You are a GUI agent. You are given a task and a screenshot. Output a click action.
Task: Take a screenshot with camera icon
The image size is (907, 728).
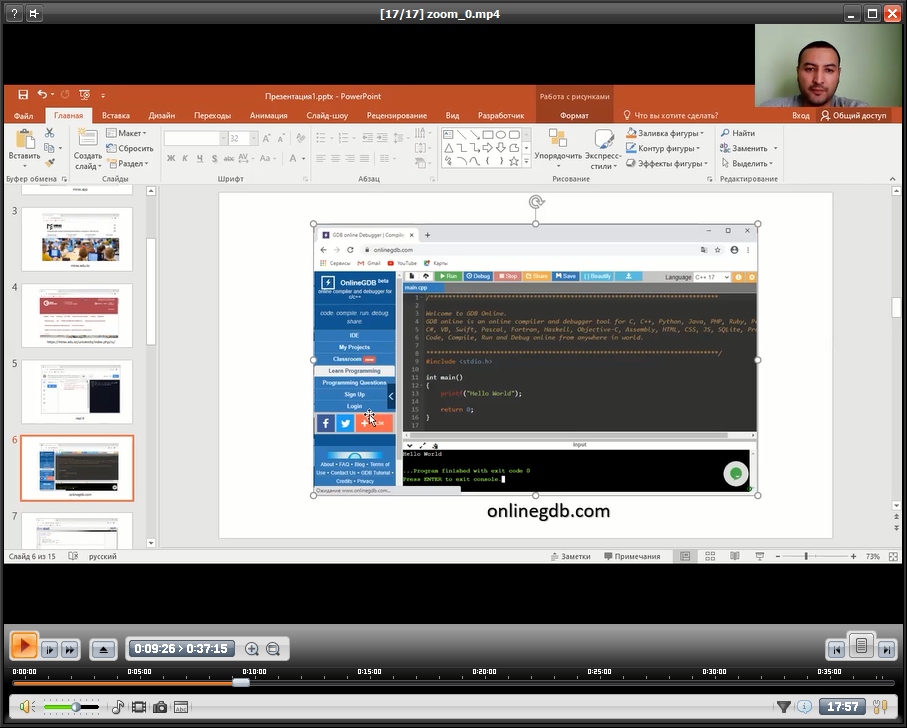[x=160, y=707]
